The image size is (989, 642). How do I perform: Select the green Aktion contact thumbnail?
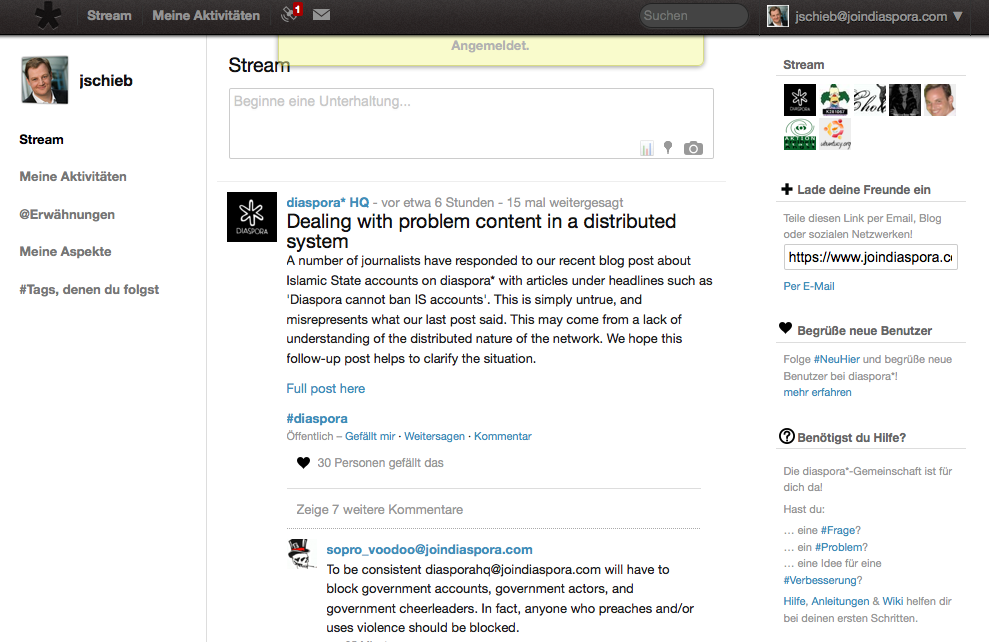click(800, 134)
